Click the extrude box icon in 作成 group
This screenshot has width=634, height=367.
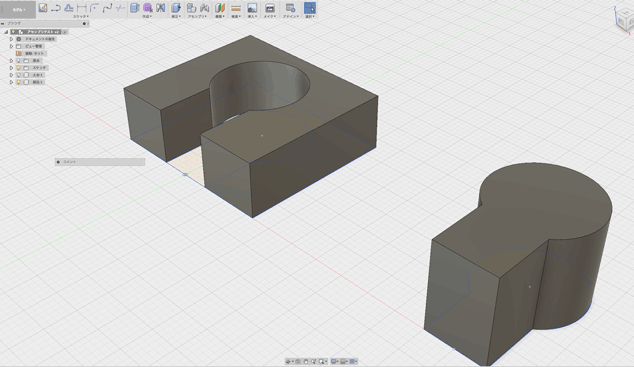(135, 8)
